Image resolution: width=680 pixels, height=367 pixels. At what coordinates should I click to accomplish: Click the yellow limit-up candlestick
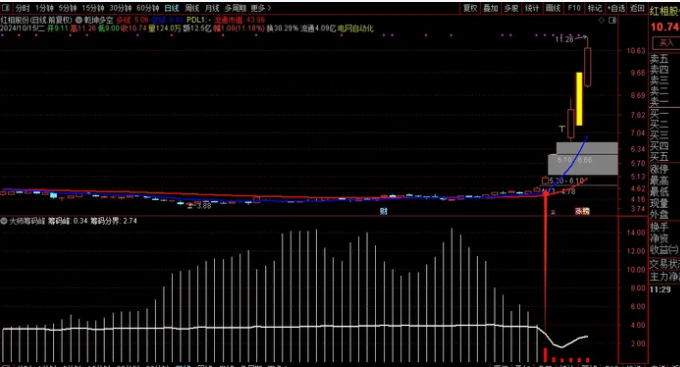(x=579, y=99)
